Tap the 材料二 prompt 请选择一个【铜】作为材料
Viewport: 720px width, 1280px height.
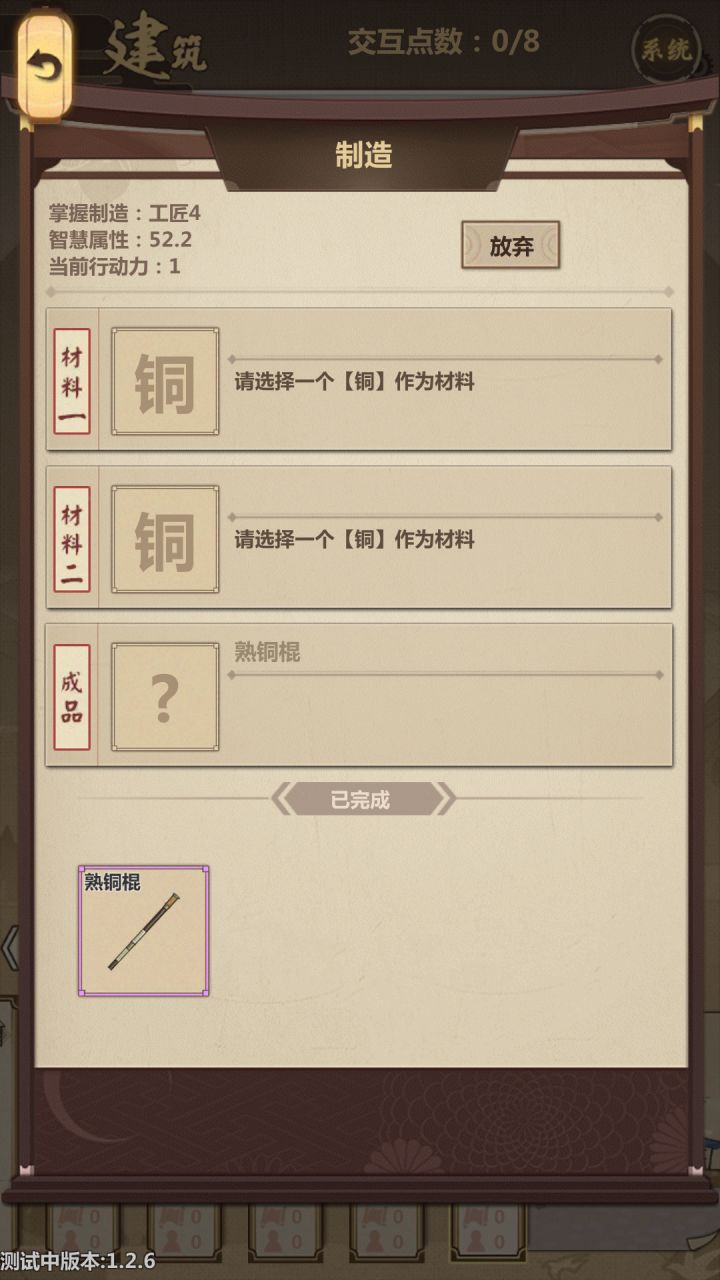(355, 540)
